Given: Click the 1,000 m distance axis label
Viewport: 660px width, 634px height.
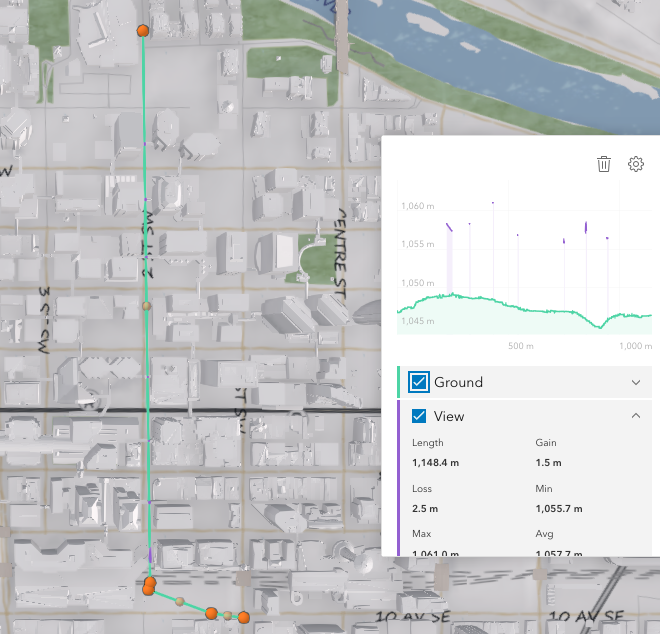Looking at the screenshot, I should click(636, 346).
